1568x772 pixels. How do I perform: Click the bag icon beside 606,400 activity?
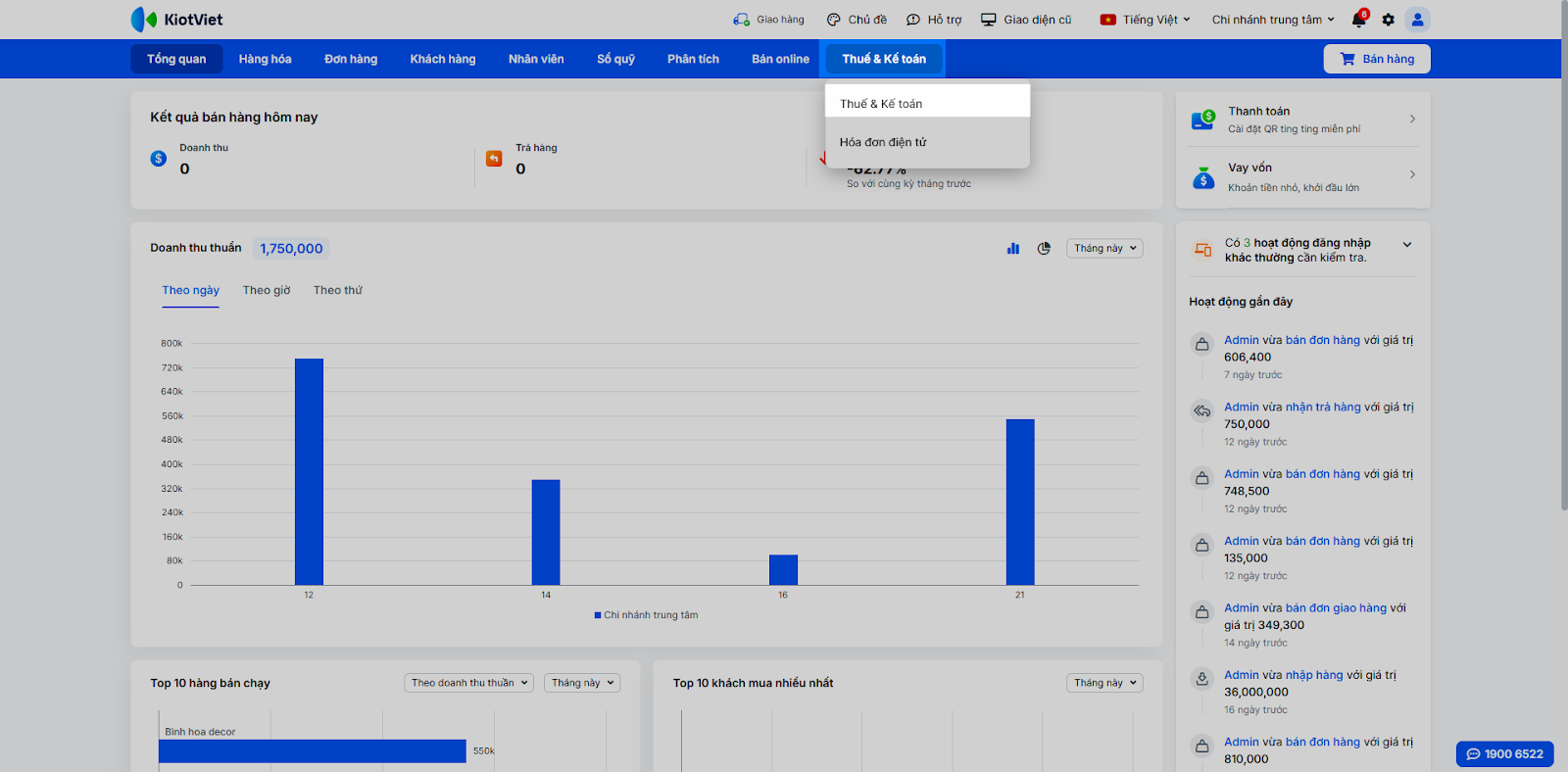point(1201,344)
